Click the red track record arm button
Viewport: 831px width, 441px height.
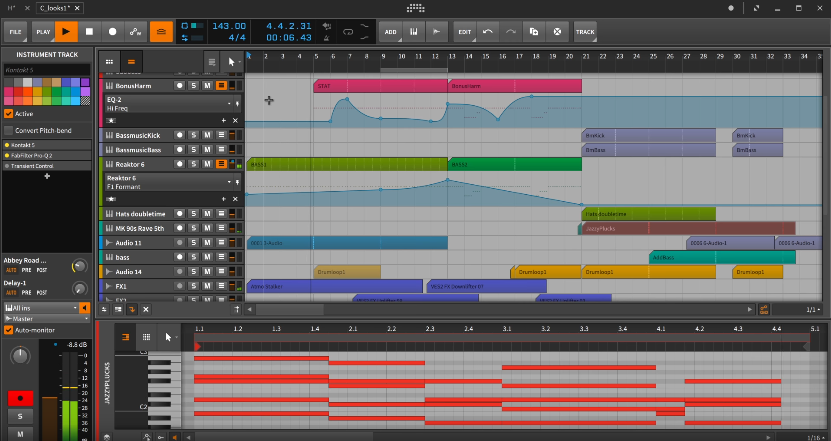(20, 398)
